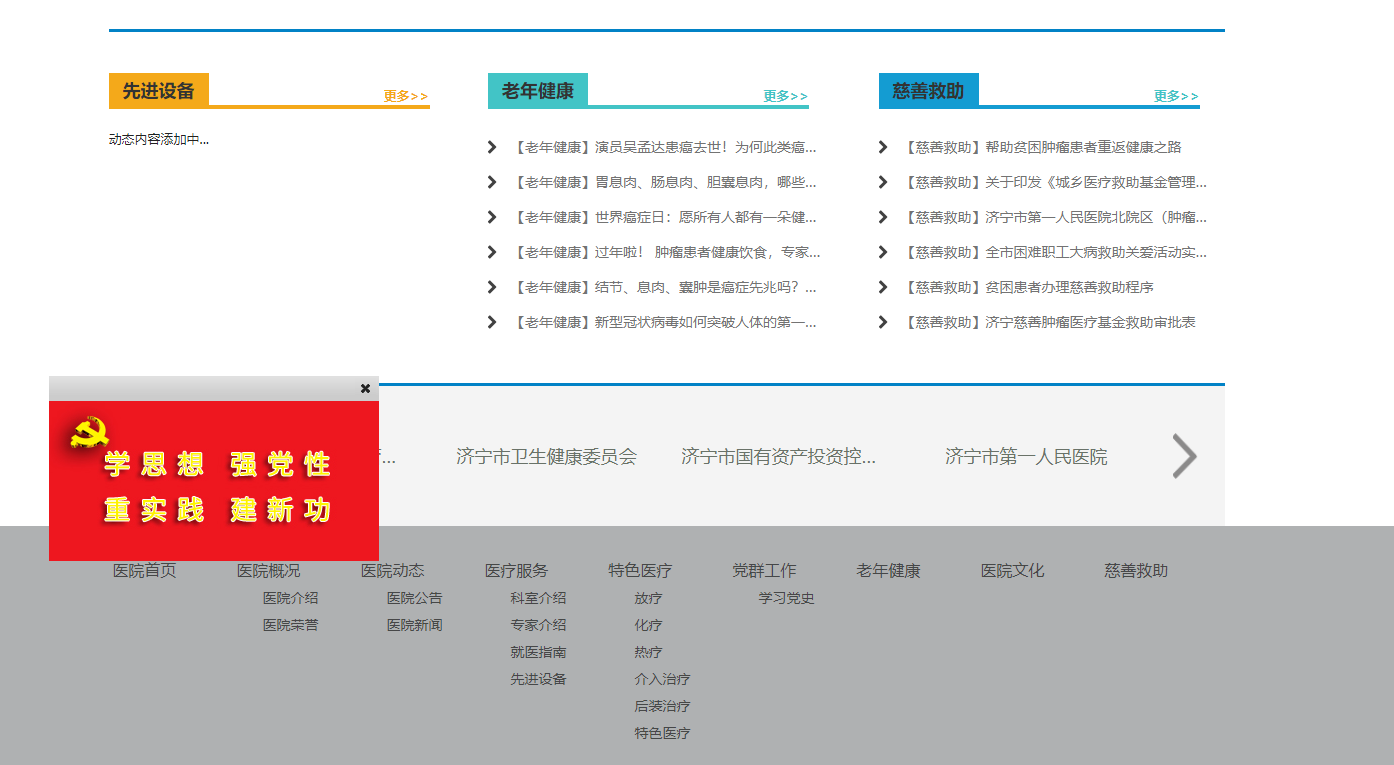The height and width of the screenshot is (765, 1394).
Task: Select the 慈善救助 section heading tab
Action: pyautogui.click(x=929, y=91)
